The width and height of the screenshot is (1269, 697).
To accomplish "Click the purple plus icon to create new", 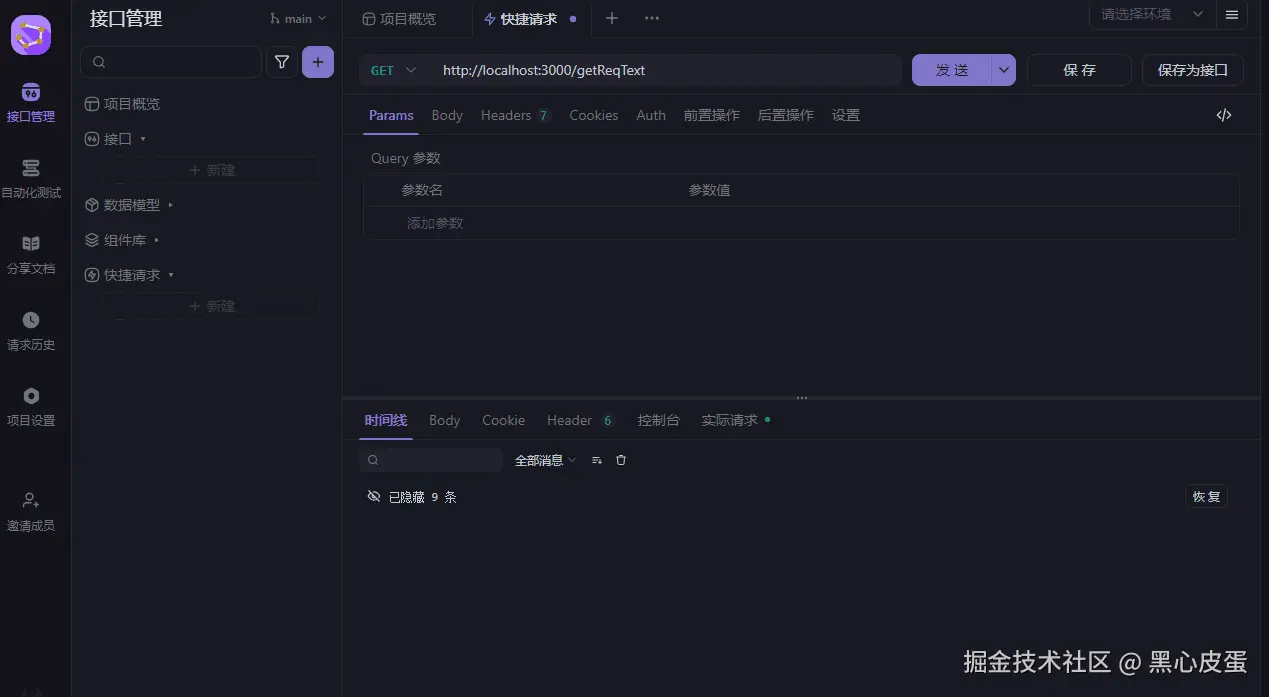I will pos(317,61).
